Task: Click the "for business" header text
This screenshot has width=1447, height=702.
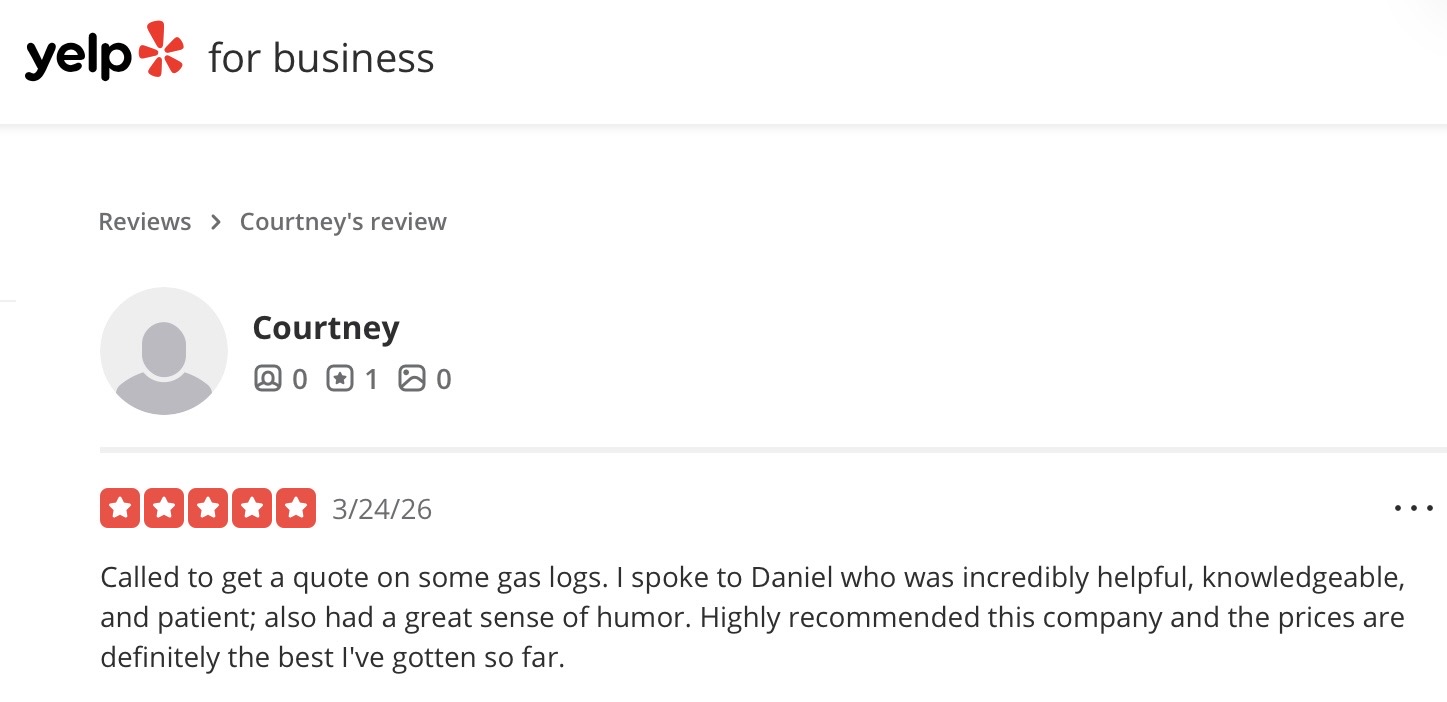Action: point(321,58)
